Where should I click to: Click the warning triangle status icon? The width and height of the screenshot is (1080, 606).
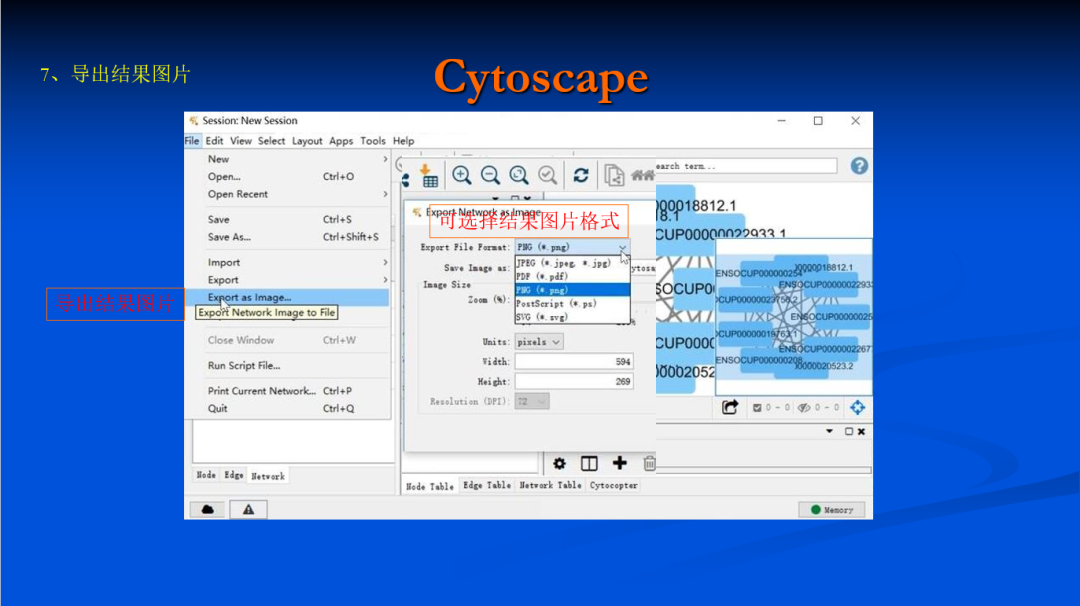[x=249, y=510]
